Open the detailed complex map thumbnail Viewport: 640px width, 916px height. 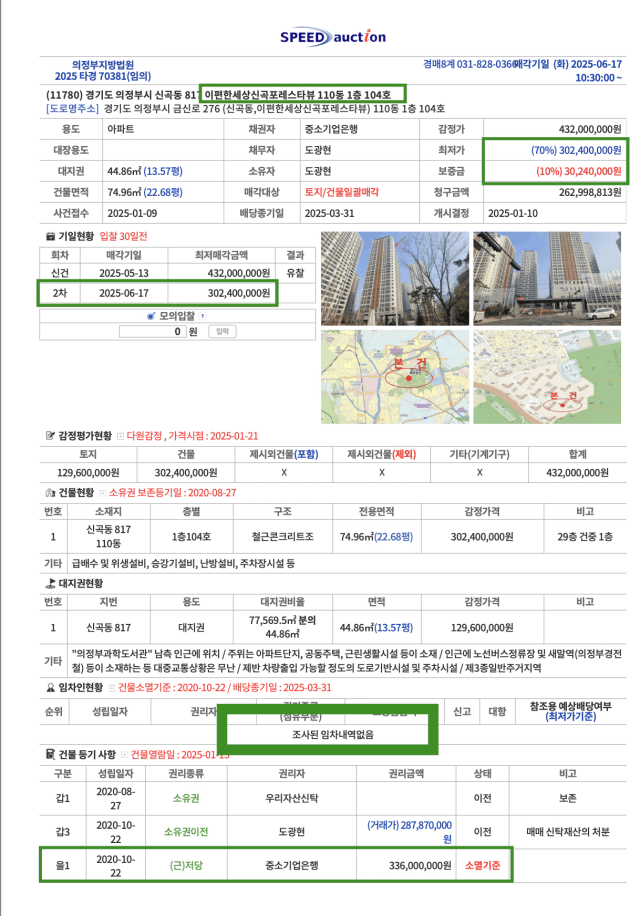[547, 377]
